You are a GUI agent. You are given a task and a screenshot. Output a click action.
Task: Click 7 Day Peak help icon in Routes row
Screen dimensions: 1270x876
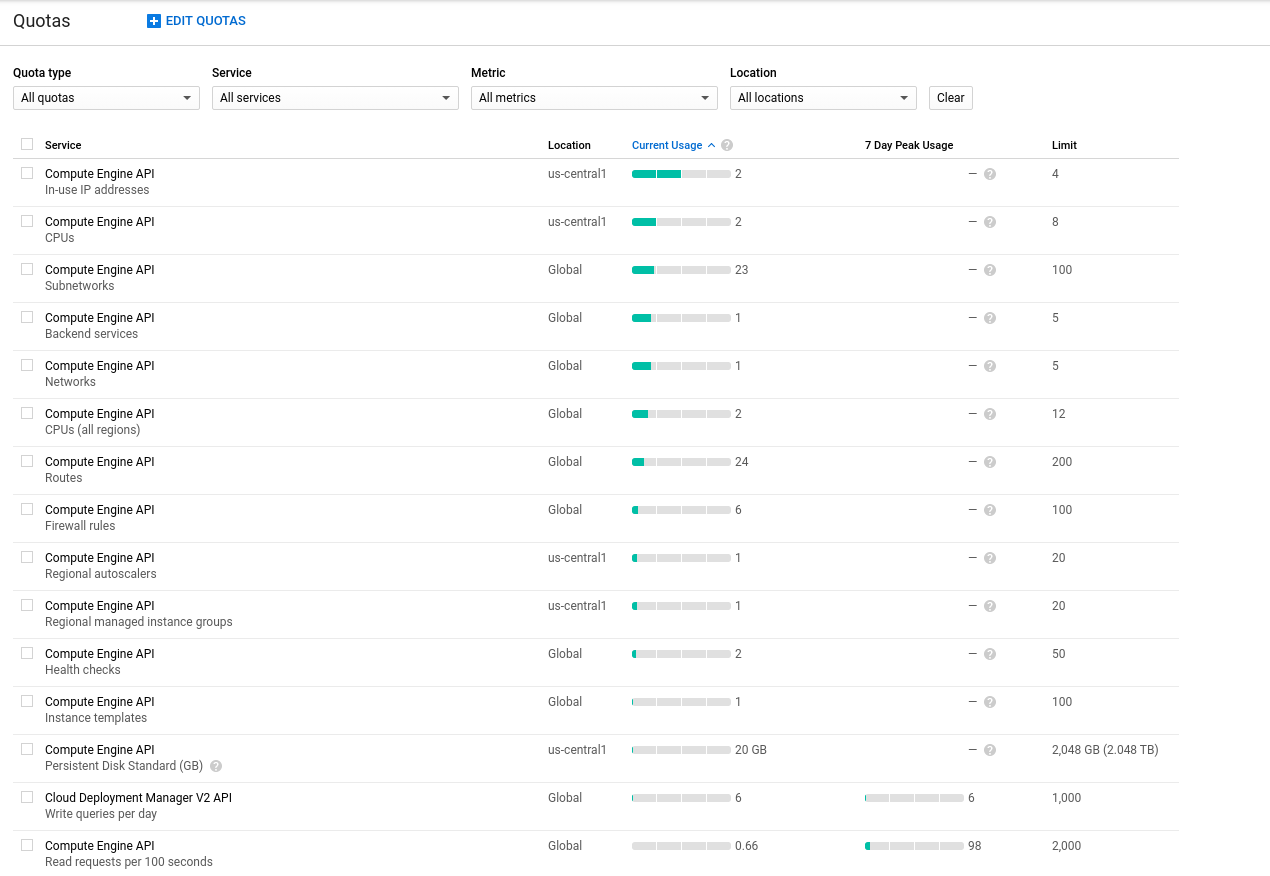click(990, 462)
